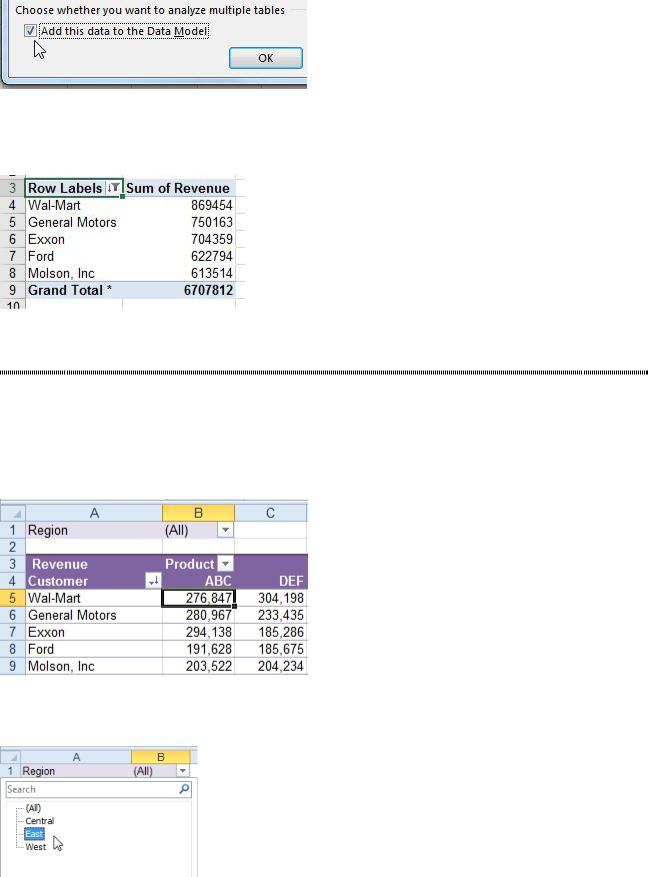
Task: Click the grand total value 6707812
Action: 208,290
